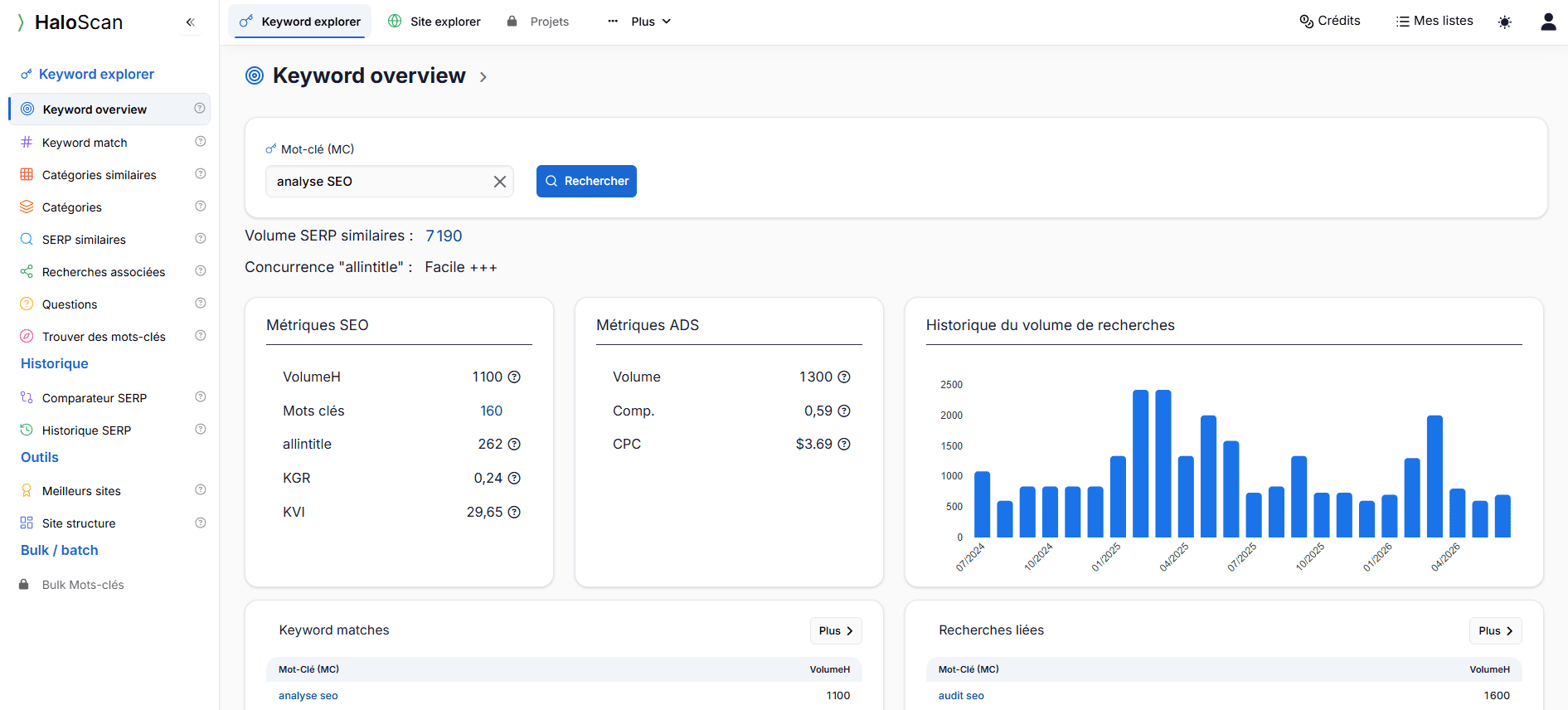Click the VolumeH header in Recherches liées
Screen dimensions: 1568x710
[x=1489, y=669]
